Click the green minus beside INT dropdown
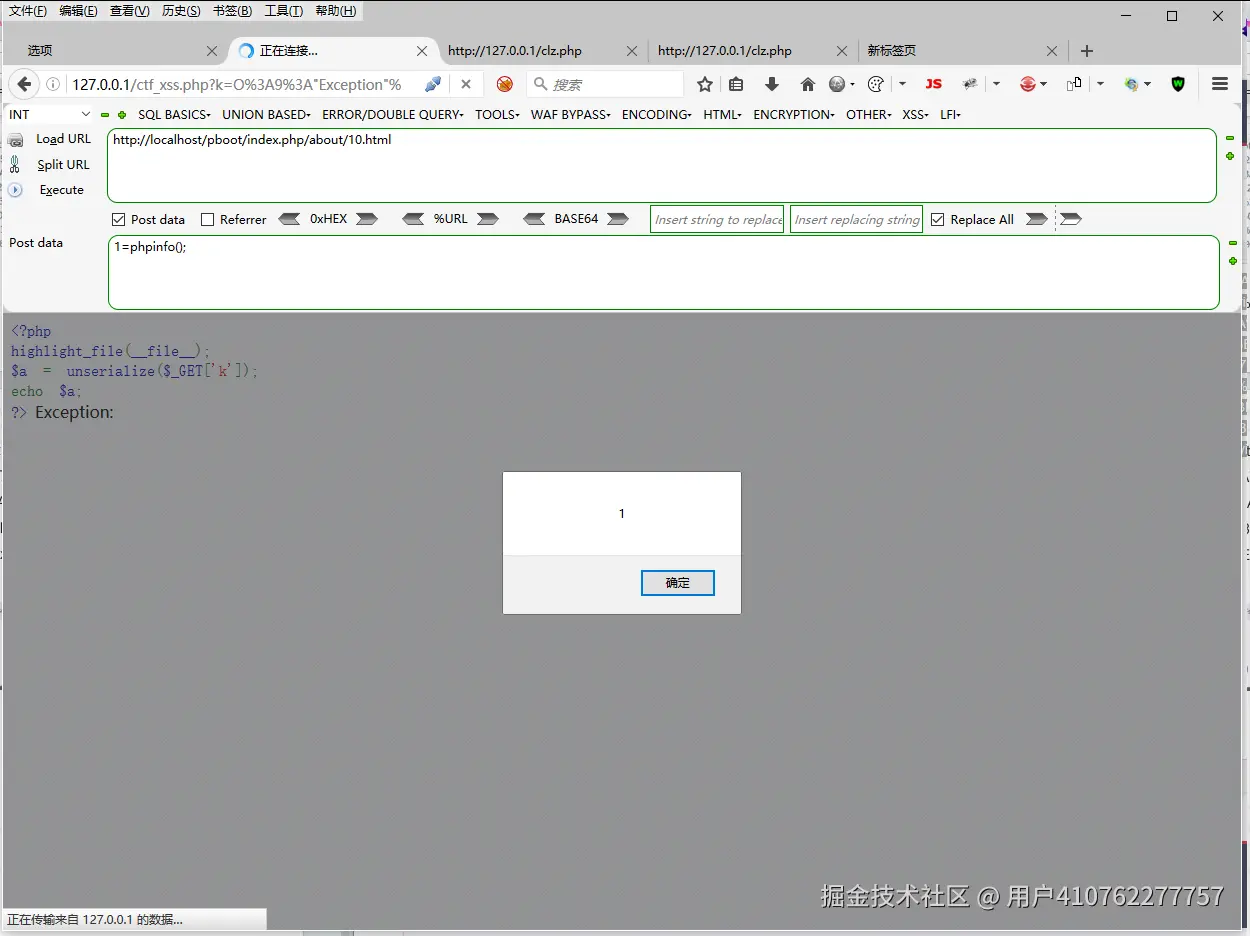Image resolution: width=1250 pixels, height=936 pixels. [x=105, y=115]
